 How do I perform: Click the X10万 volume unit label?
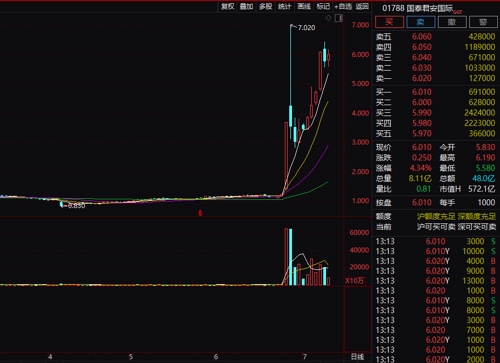click(354, 281)
